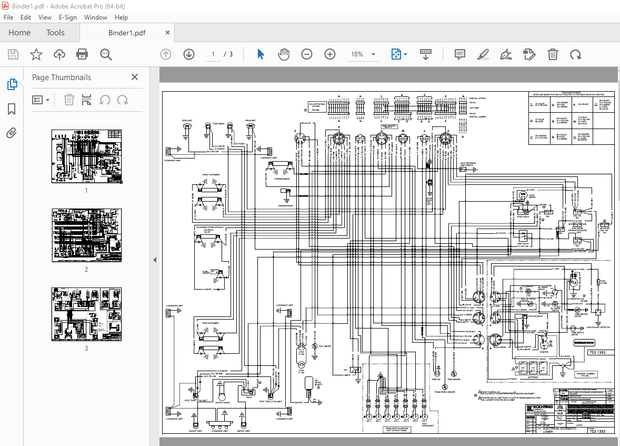
Task: Rotate thumbnails counterclockwise
Action: point(105,100)
